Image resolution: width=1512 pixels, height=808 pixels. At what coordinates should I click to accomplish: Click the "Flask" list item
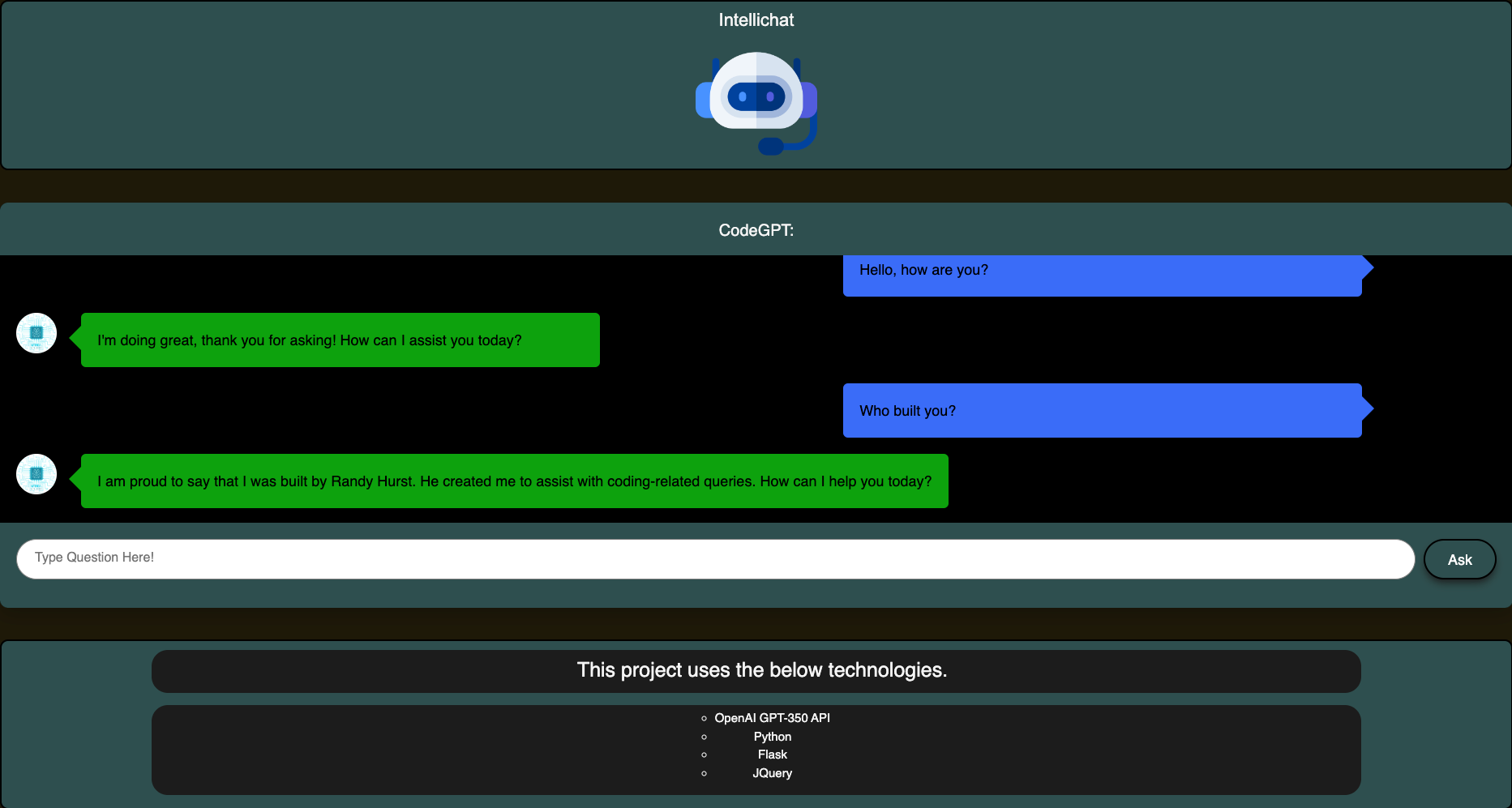[773, 755]
